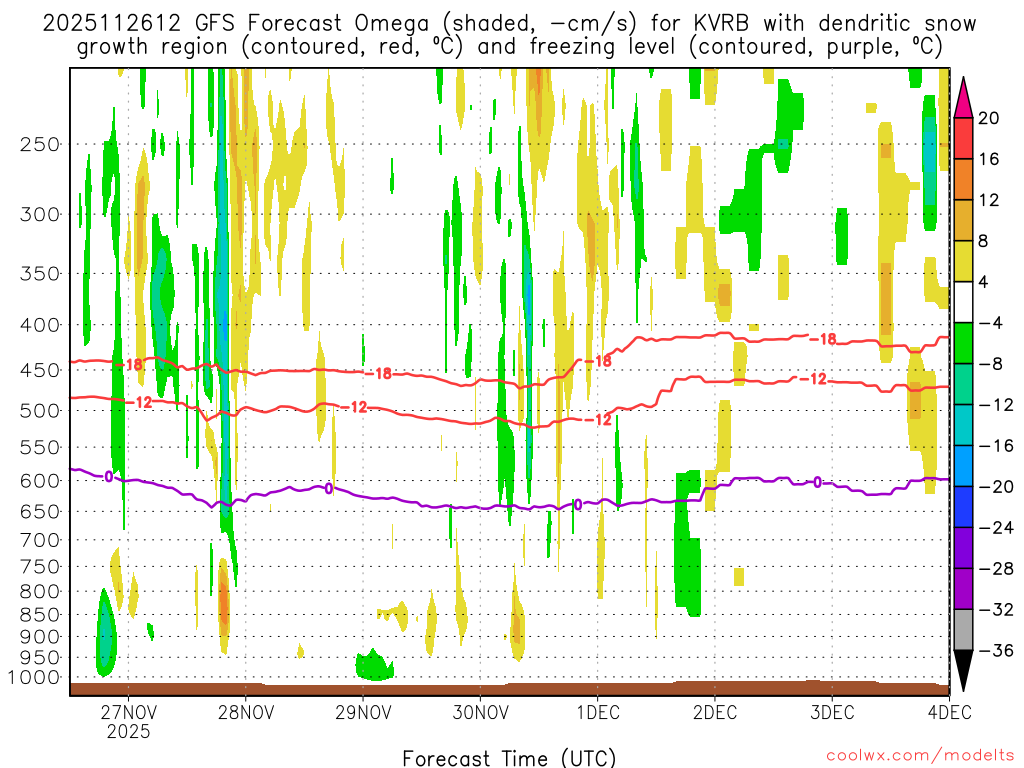
Task: Click the 400 pressure level label
Action: (40, 325)
